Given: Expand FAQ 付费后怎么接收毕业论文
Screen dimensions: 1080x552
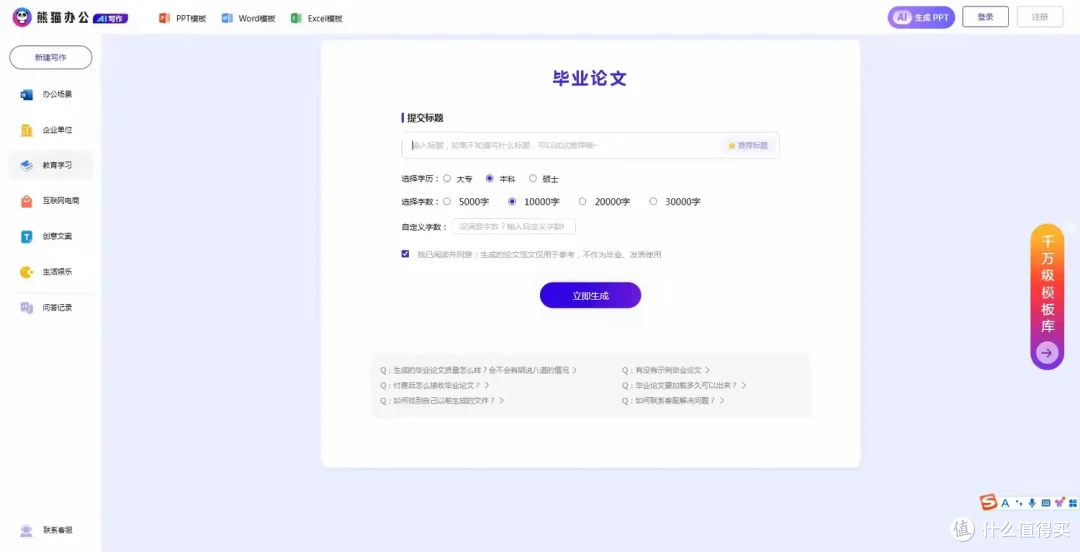Looking at the screenshot, I should click(x=435, y=385).
